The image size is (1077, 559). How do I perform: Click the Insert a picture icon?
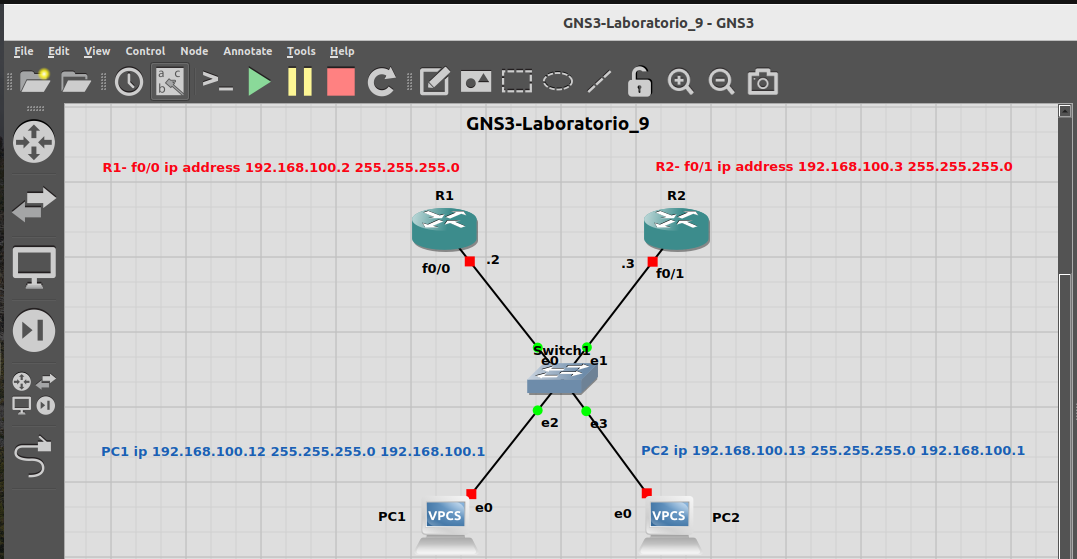click(x=476, y=82)
